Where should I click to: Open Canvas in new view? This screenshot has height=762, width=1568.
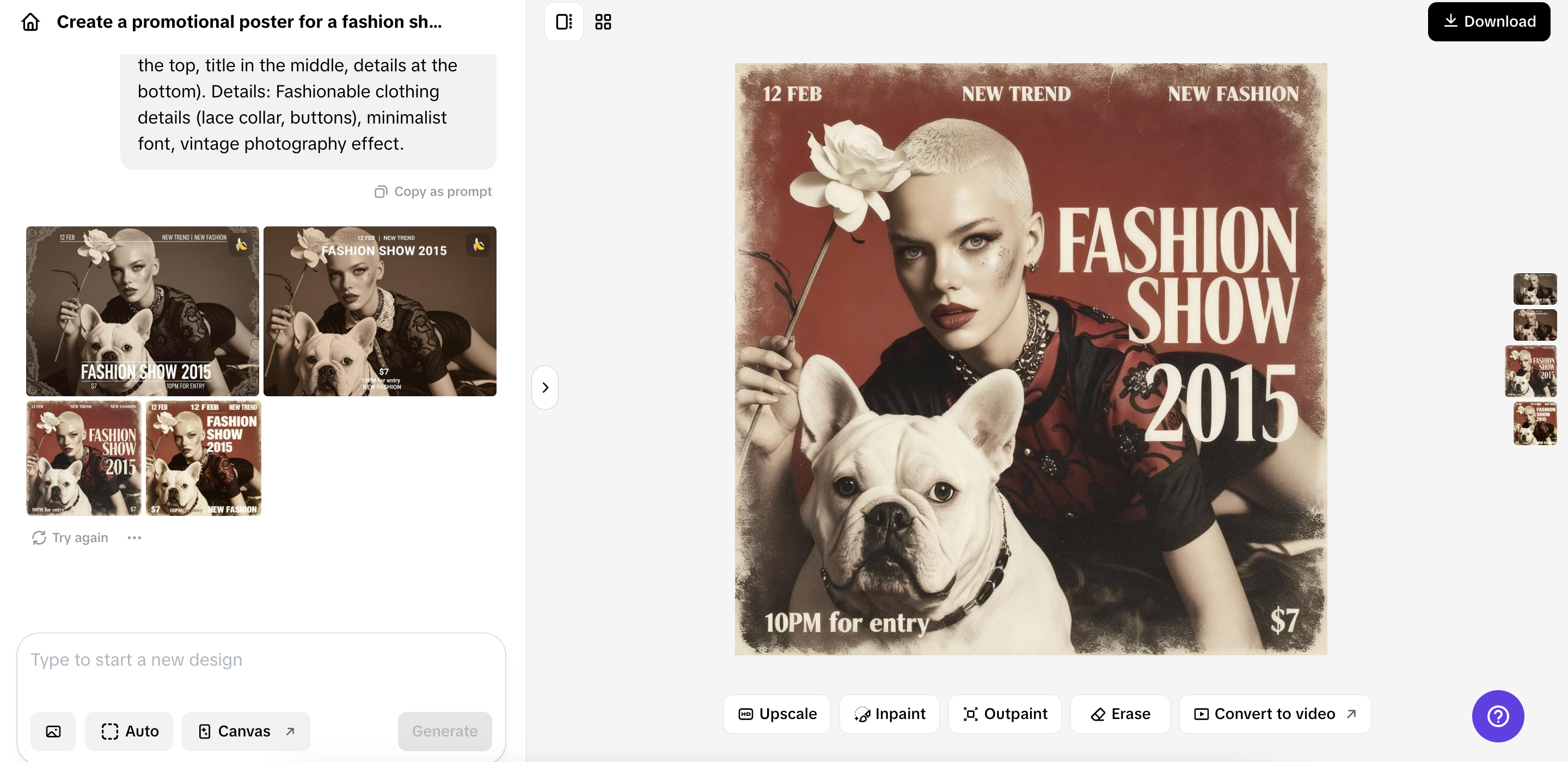point(246,731)
